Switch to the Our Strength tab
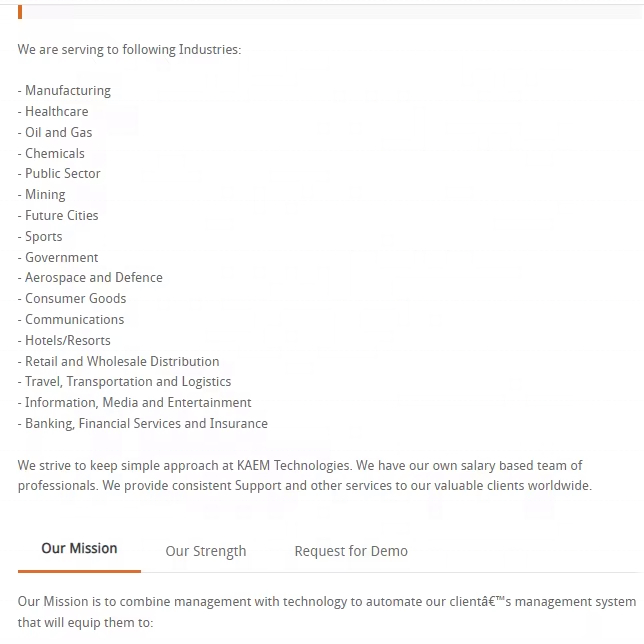Image resolution: width=644 pixels, height=644 pixels. point(206,551)
